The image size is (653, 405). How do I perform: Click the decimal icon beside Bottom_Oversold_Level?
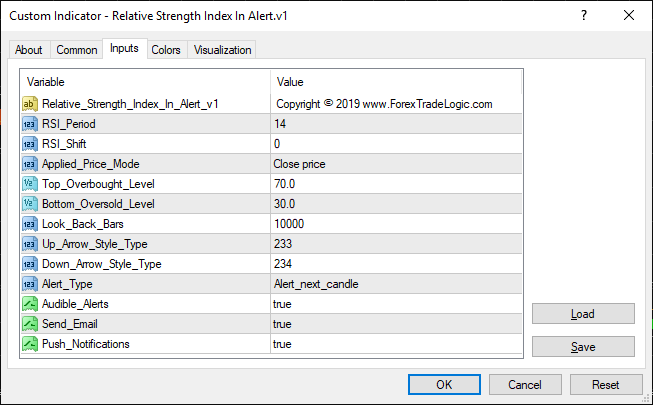tap(30, 204)
